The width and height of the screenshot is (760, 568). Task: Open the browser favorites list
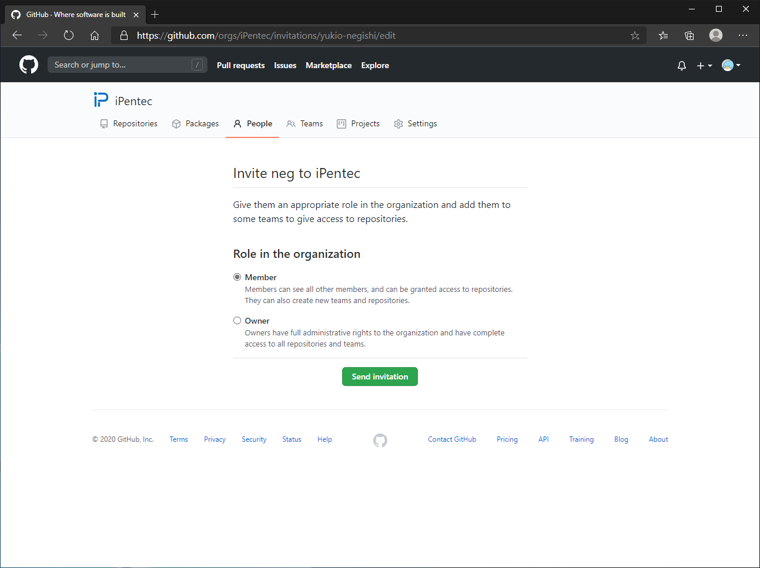click(x=663, y=35)
